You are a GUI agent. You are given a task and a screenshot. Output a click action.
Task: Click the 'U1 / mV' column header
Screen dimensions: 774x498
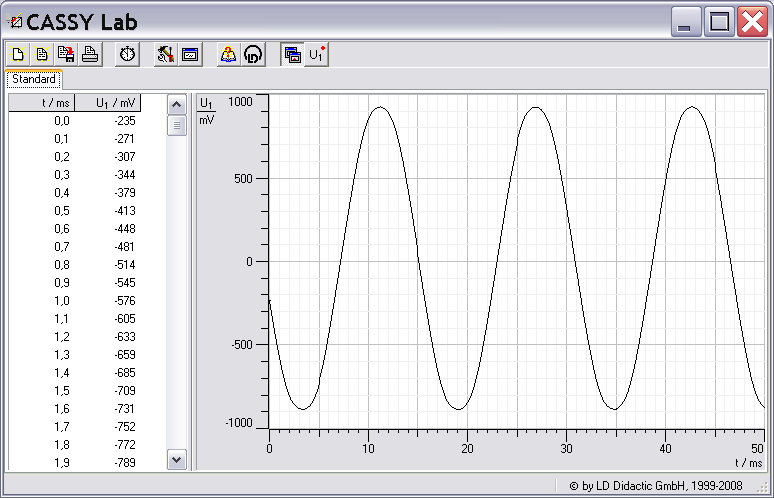108,103
